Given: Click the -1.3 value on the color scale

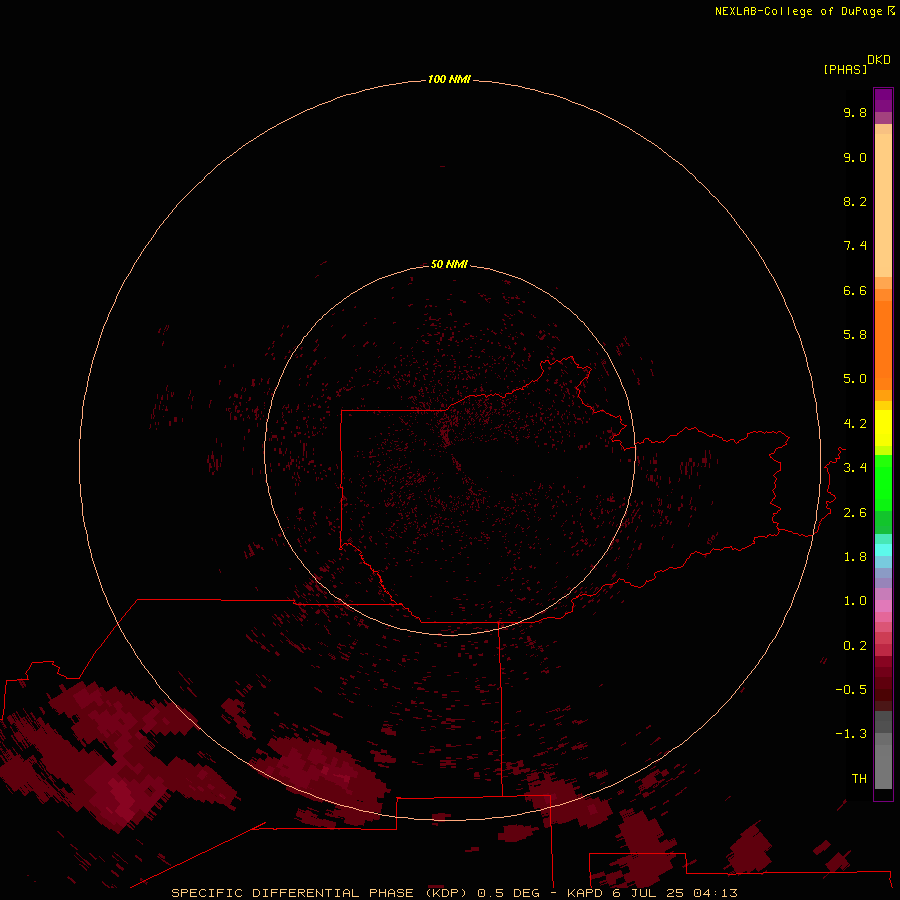Looking at the screenshot, I should (851, 734).
